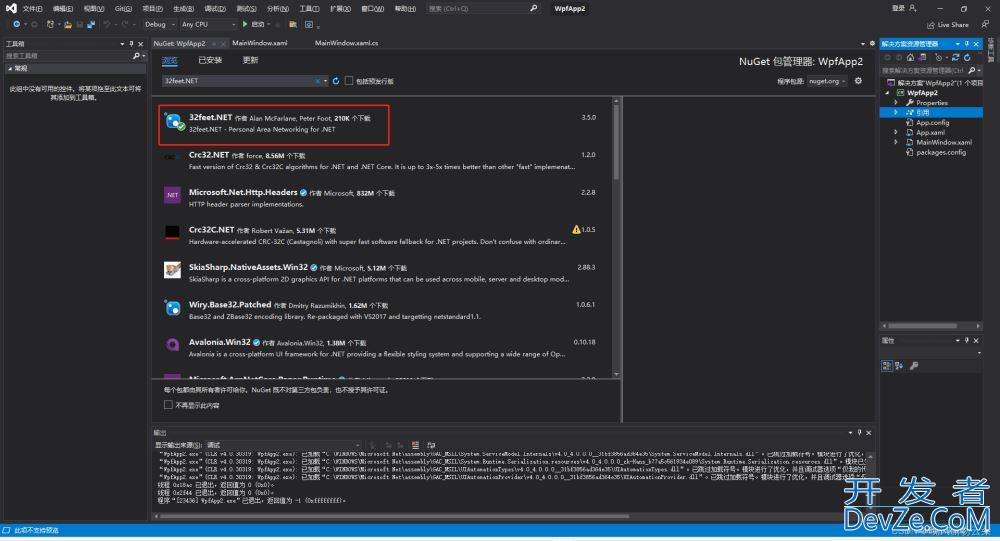Open the 文件(F) menu

click(x=32, y=8)
